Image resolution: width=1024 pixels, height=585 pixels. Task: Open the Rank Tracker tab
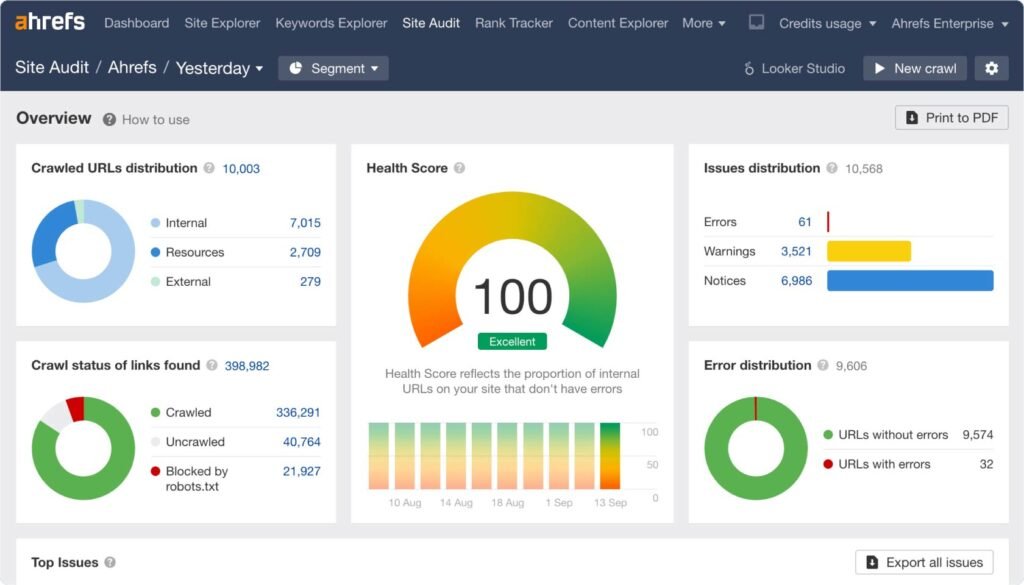coord(513,23)
